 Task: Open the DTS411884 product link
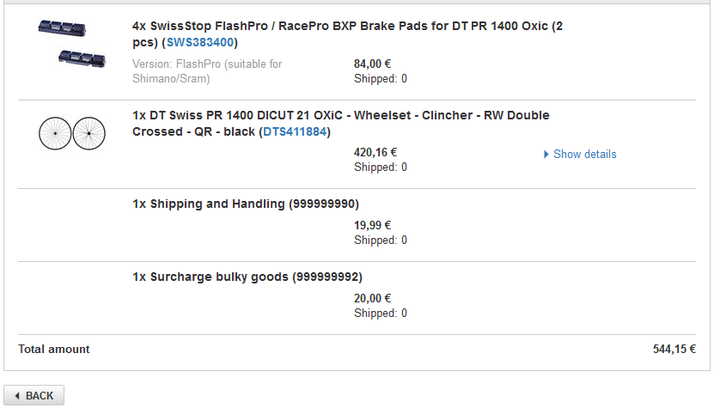295,132
